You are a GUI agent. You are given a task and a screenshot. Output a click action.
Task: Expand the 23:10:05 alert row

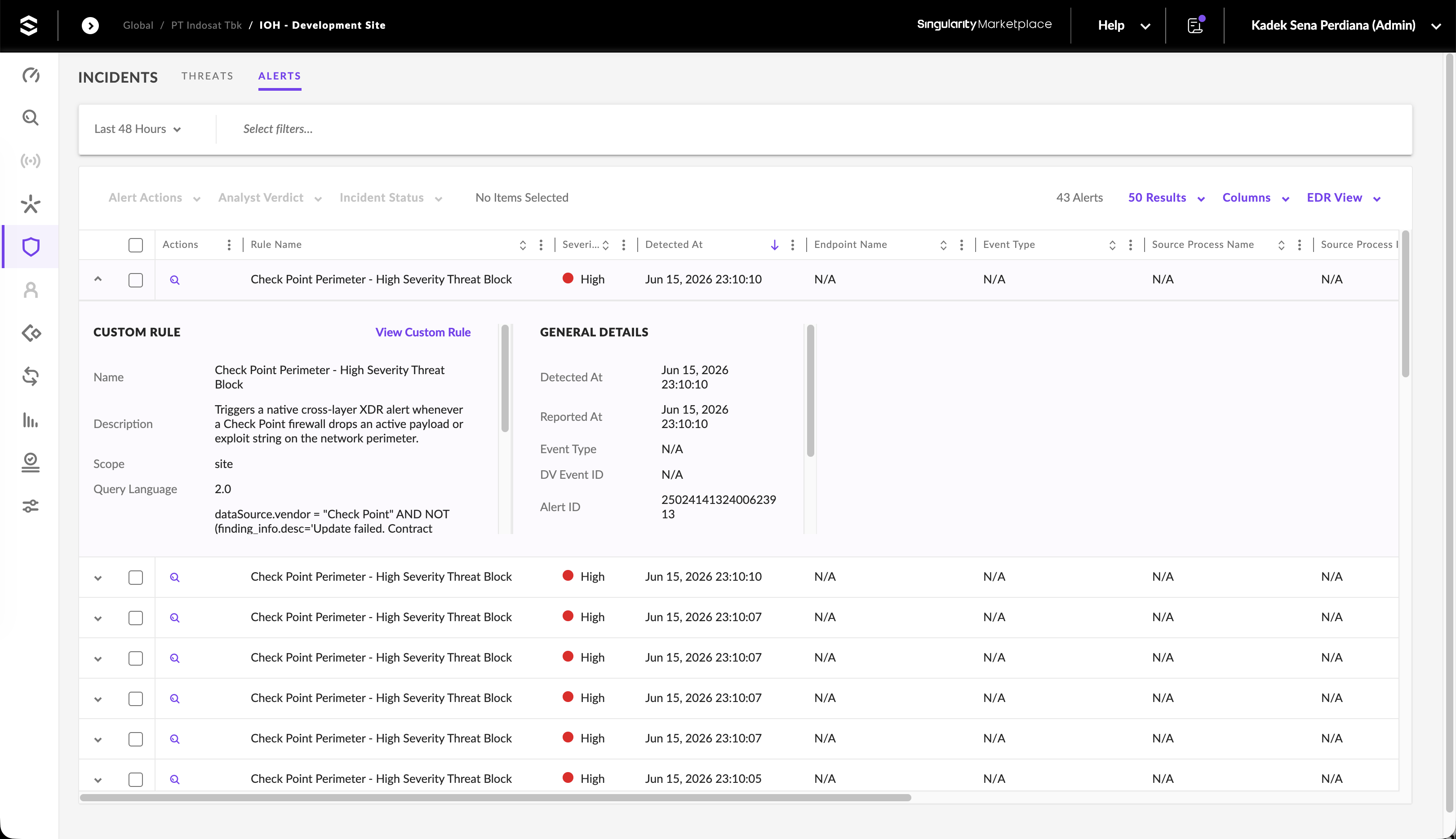[98, 780]
